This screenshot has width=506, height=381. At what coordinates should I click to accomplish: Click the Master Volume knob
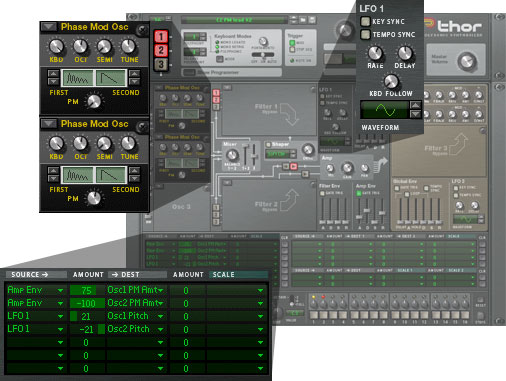(467, 61)
